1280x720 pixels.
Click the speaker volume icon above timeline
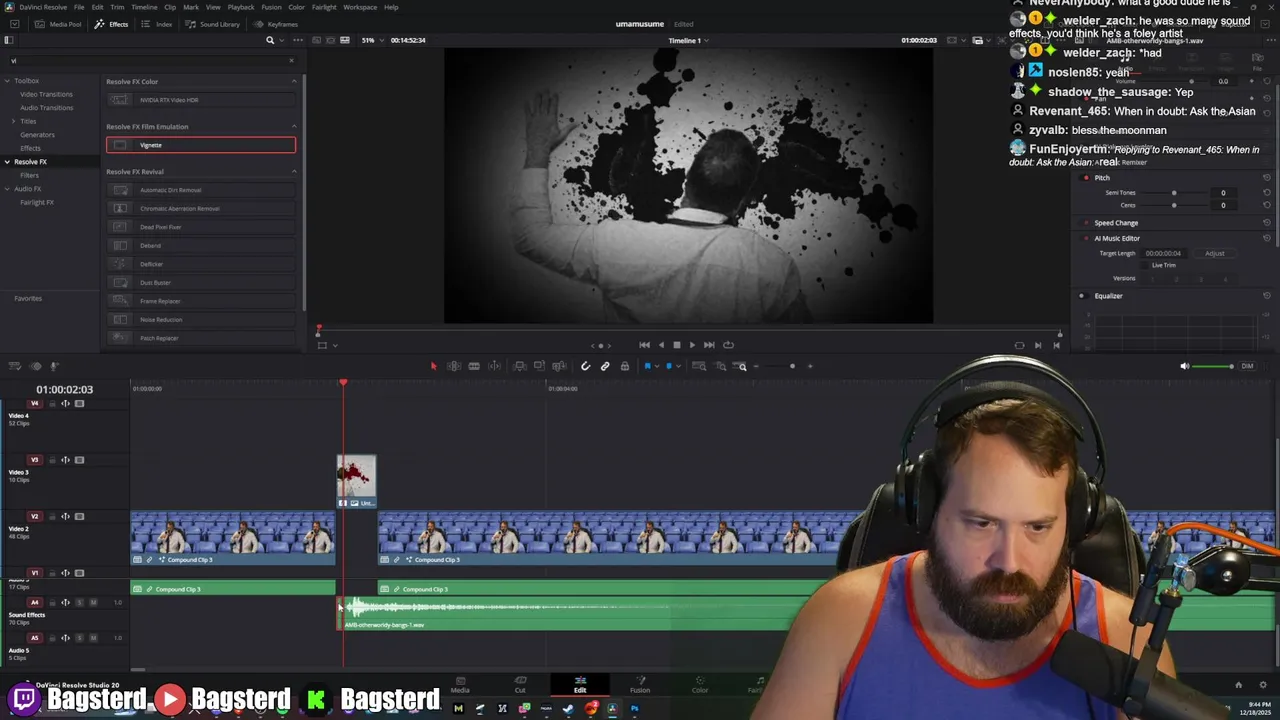[x=1184, y=366]
